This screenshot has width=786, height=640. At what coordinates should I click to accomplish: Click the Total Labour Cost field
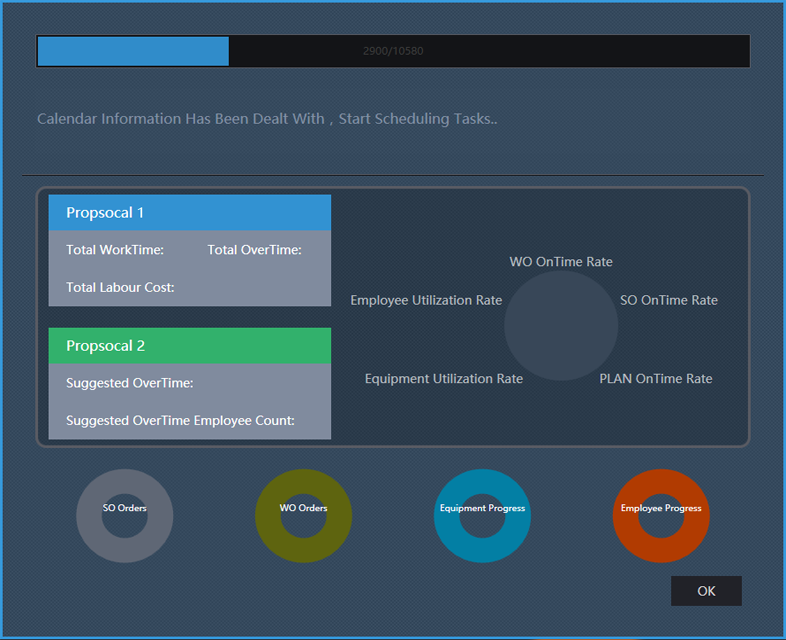point(120,288)
